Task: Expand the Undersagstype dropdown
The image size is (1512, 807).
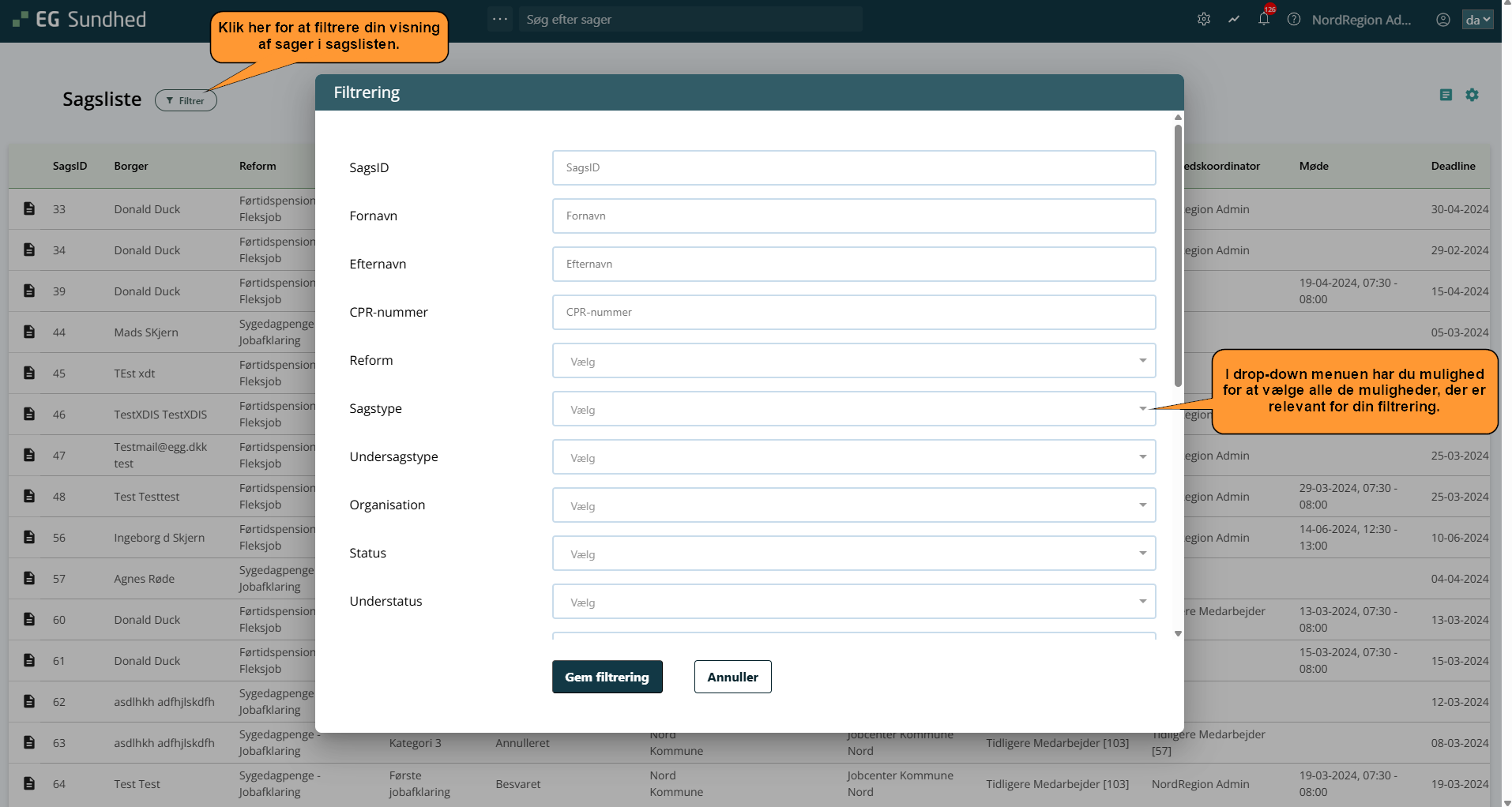Action: 854,457
